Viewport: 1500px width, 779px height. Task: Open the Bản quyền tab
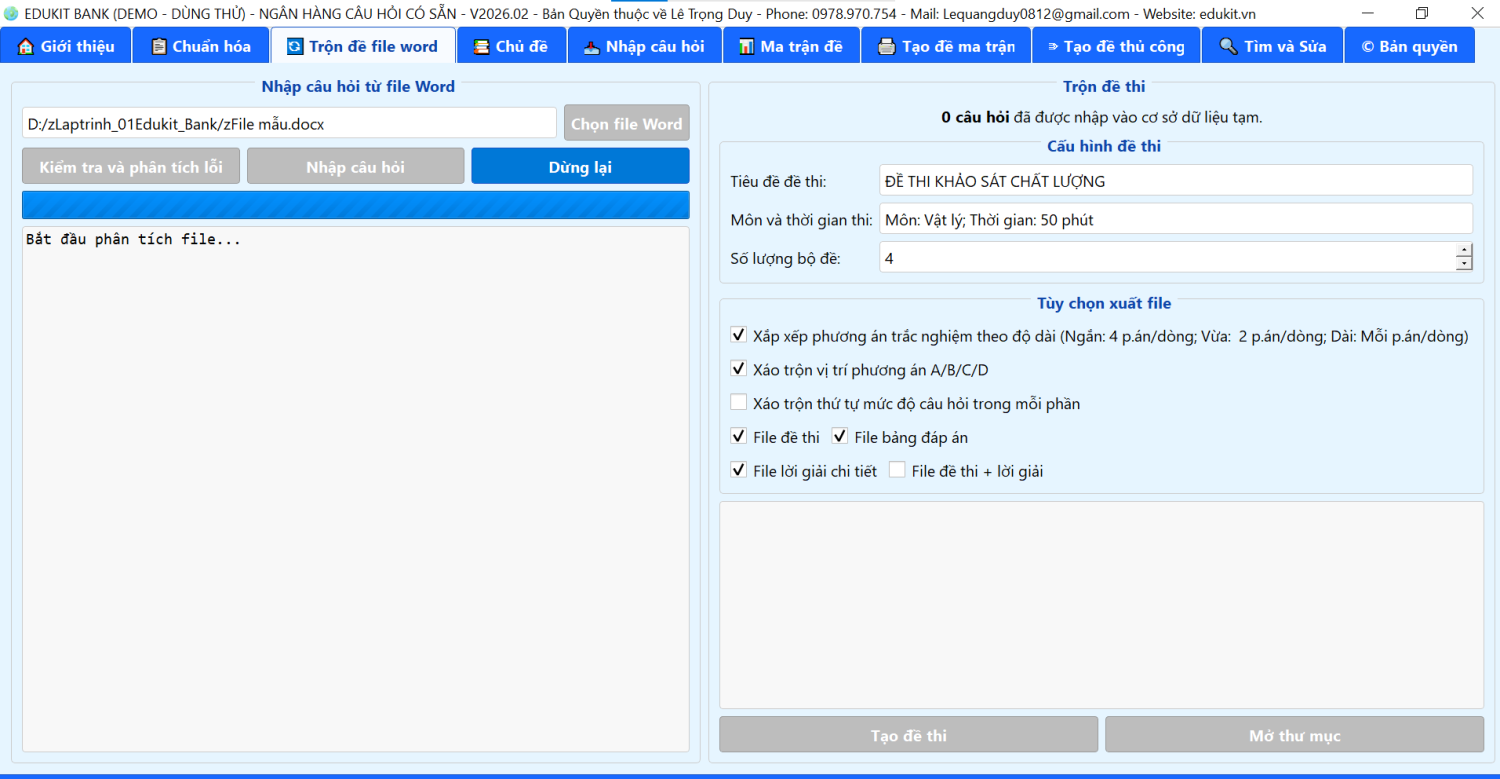coord(1409,47)
